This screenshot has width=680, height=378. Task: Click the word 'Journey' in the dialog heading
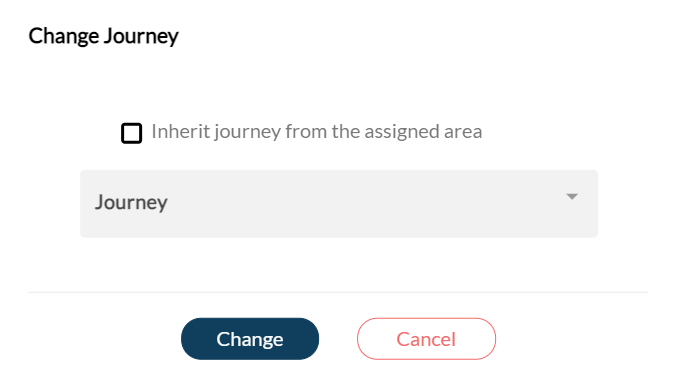pos(141,36)
